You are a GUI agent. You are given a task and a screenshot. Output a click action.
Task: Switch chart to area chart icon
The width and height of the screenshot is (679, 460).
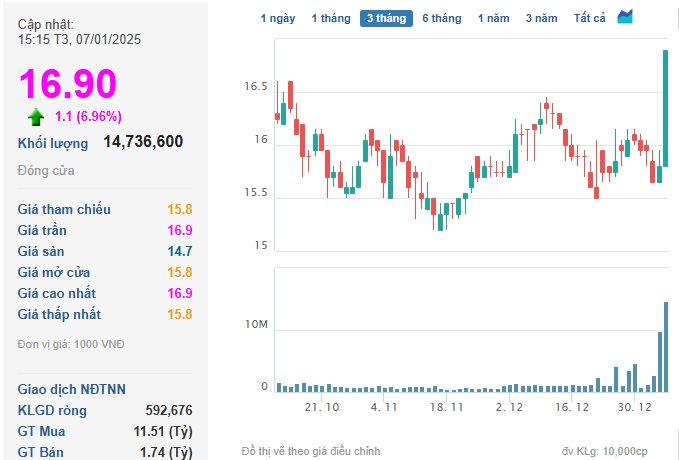[625, 17]
